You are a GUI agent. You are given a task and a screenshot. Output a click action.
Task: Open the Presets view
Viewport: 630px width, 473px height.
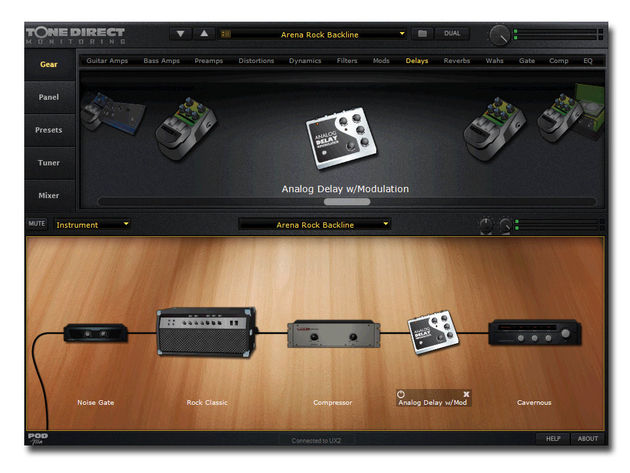[x=49, y=130]
